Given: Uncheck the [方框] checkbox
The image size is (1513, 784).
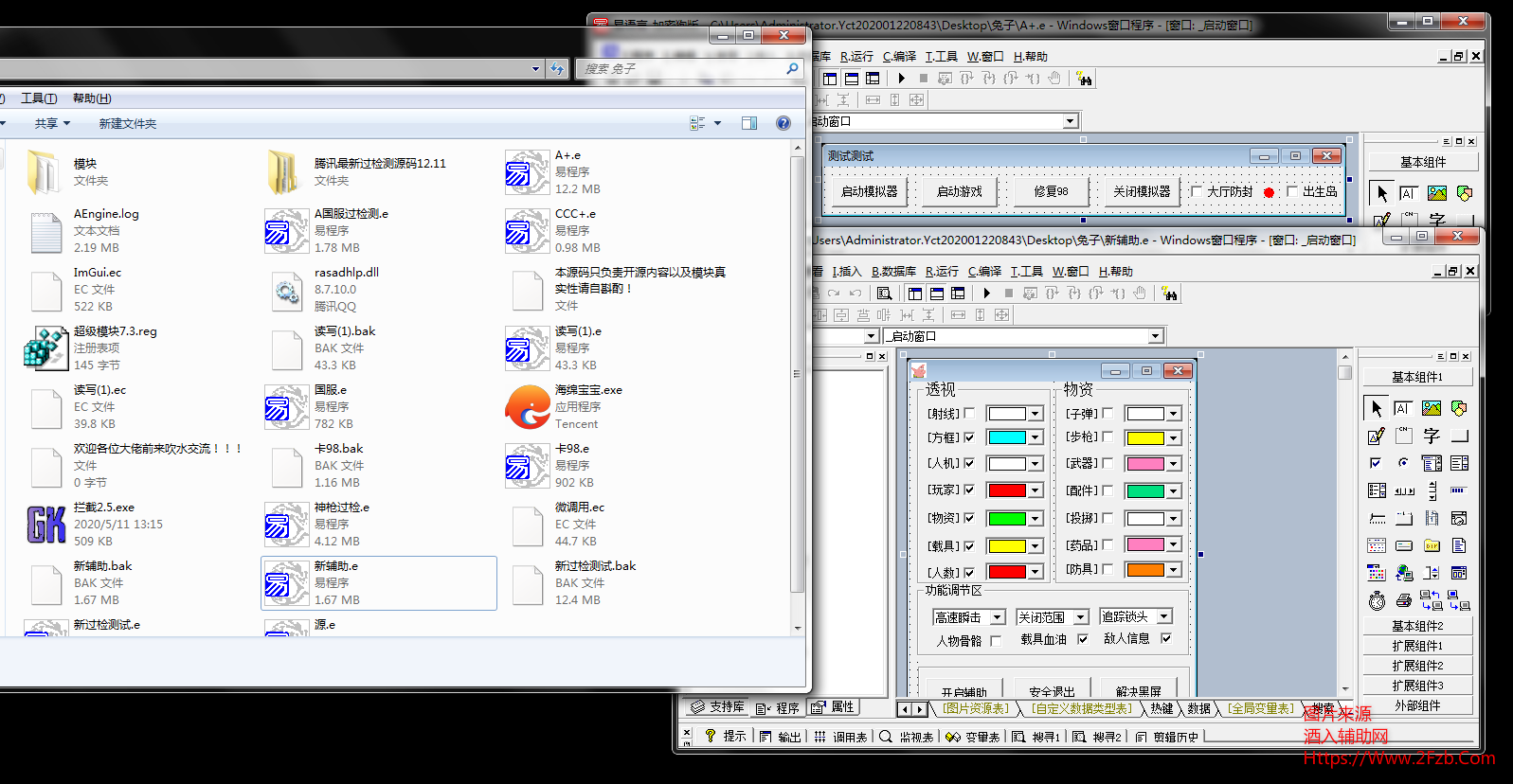Looking at the screenshot, I should click(x=969, y=437).
